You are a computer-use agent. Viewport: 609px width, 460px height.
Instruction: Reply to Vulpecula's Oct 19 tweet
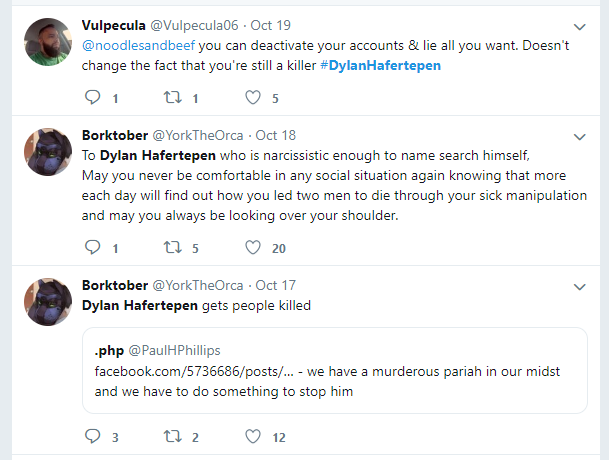click(x=92, y=97)
